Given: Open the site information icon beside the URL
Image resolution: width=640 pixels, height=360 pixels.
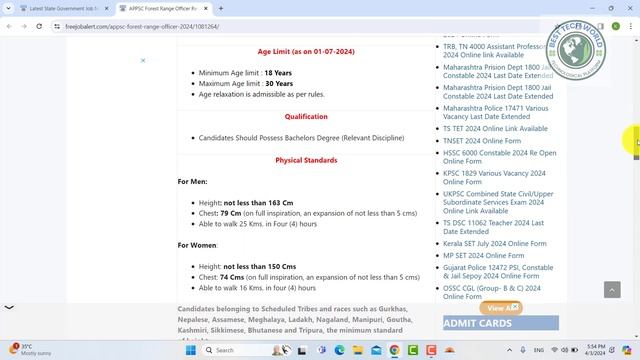Looking at the screenshot, I should click(x=57, y=26).
